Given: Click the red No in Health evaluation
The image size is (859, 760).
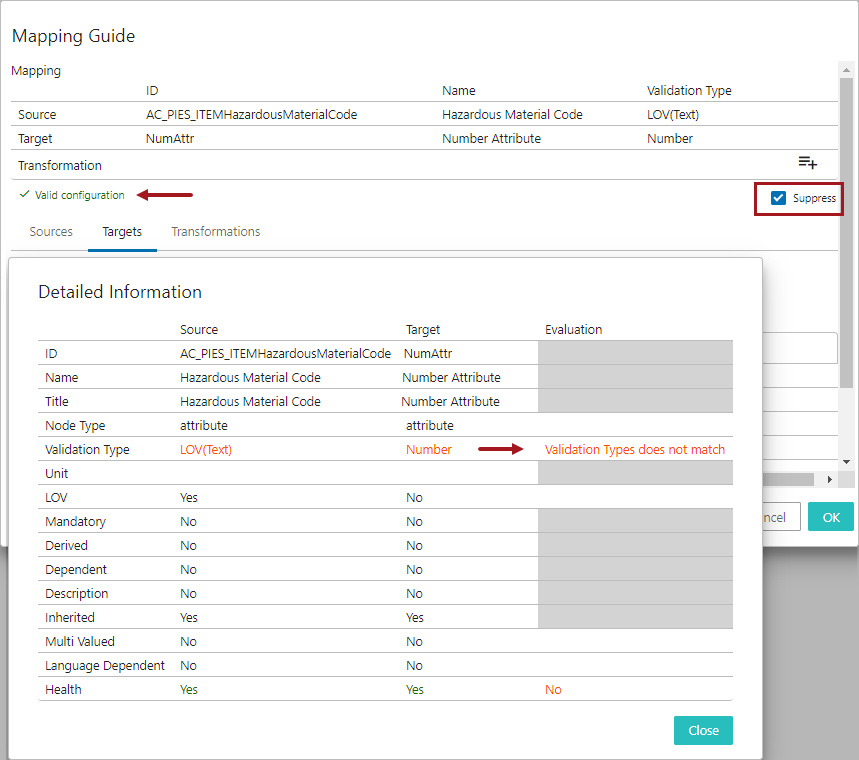Looking at the screenshot, I should coord(553,690).
